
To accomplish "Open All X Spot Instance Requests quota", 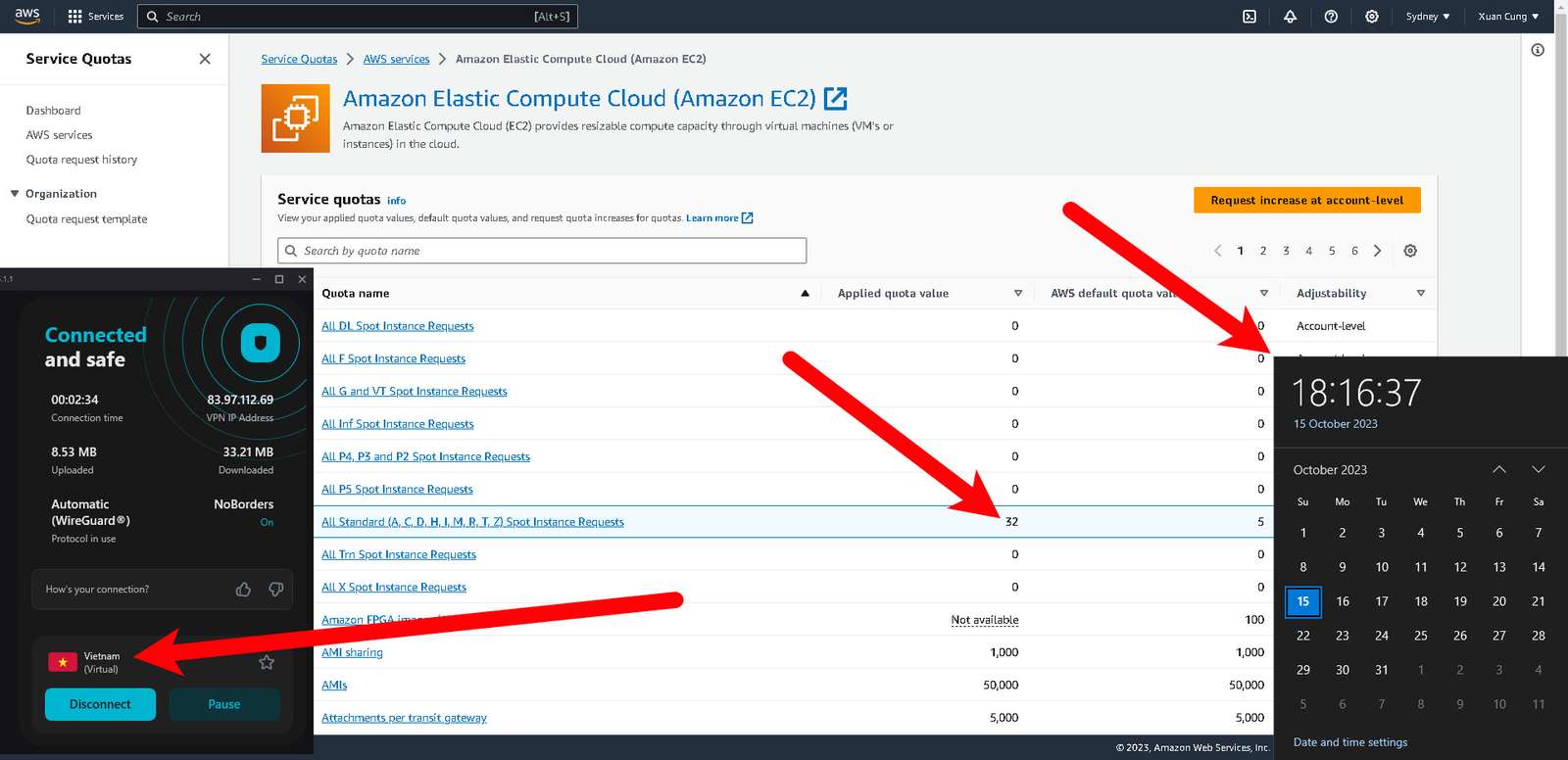I will coord(394,588).
